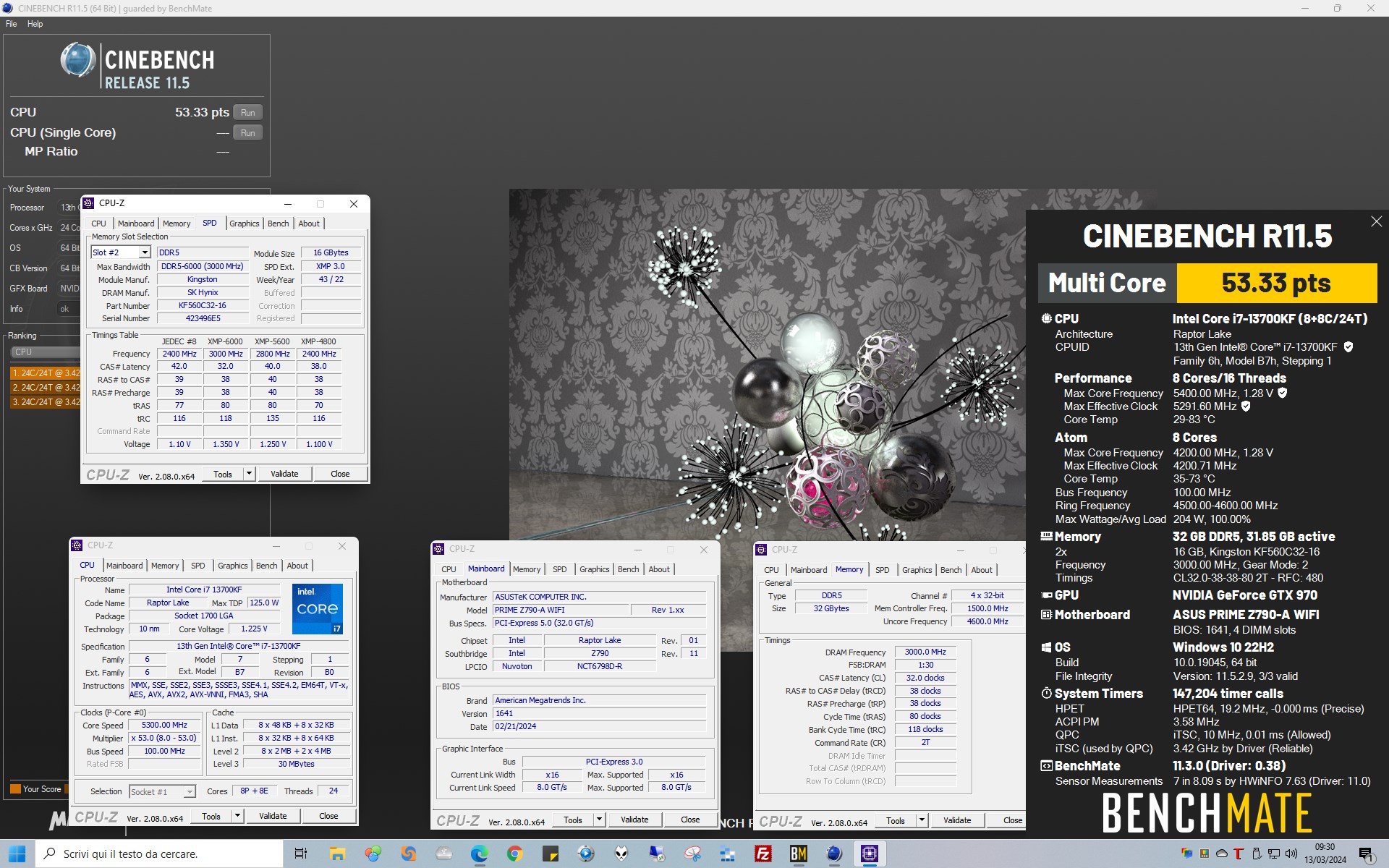Click the Intel Core i7 logo in CPU-Z
Image resolution: width=1389 pixels, height=868 pixels.
coord(318,609)
